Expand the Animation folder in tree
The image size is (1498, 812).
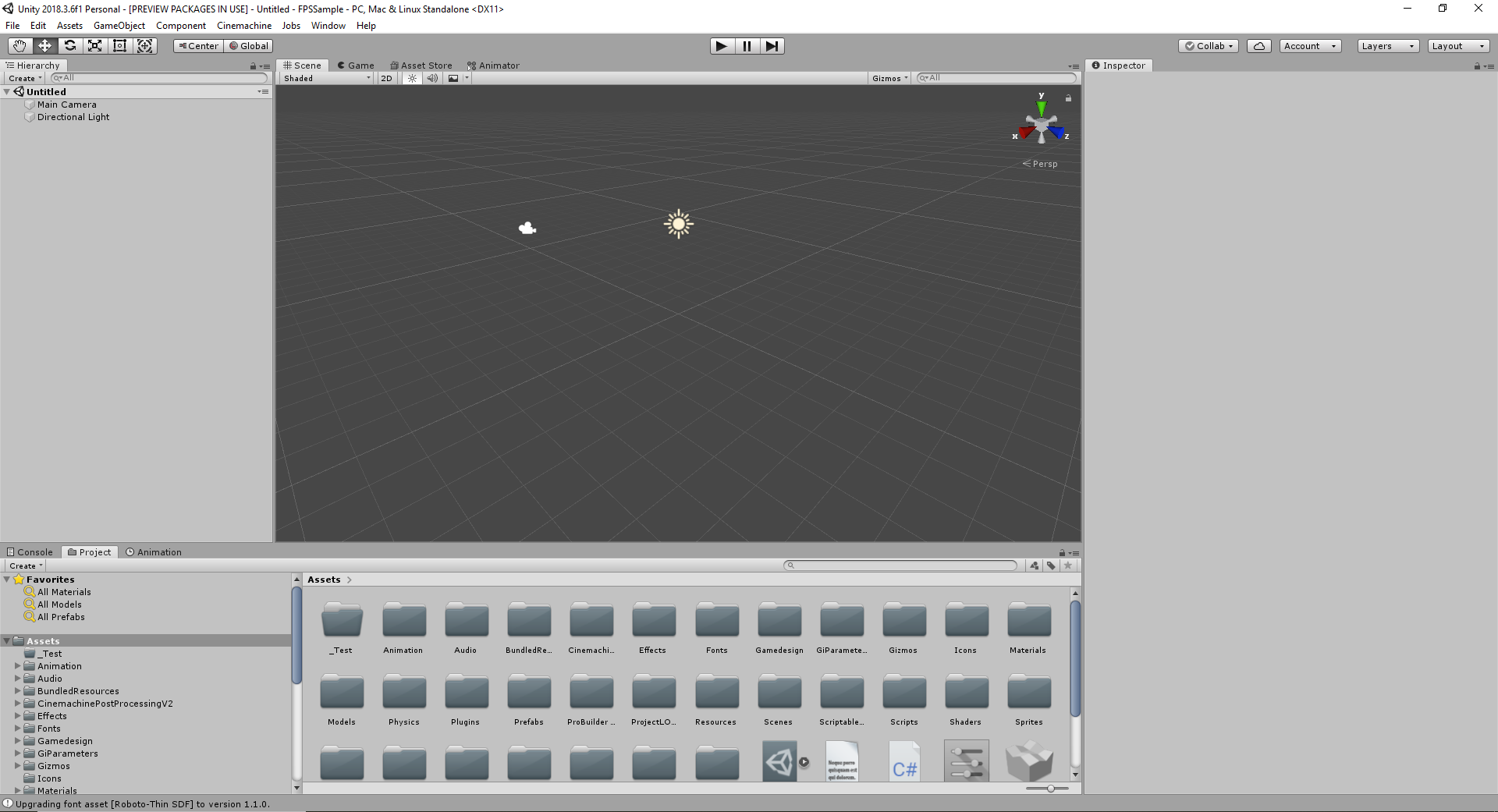pyautogui.click(x=18, y=666)
